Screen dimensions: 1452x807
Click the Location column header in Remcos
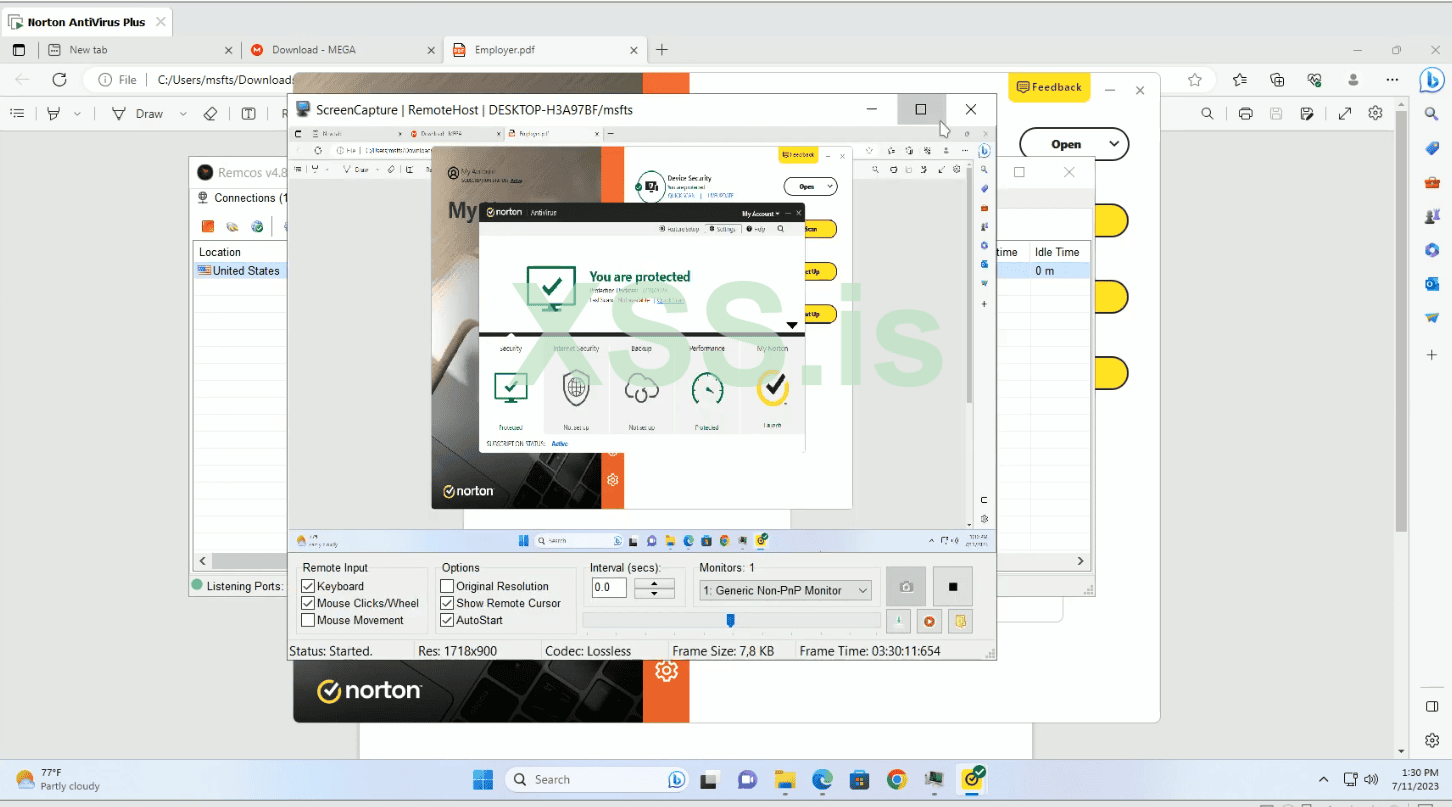pyautogui.click(x=220, y=253)
